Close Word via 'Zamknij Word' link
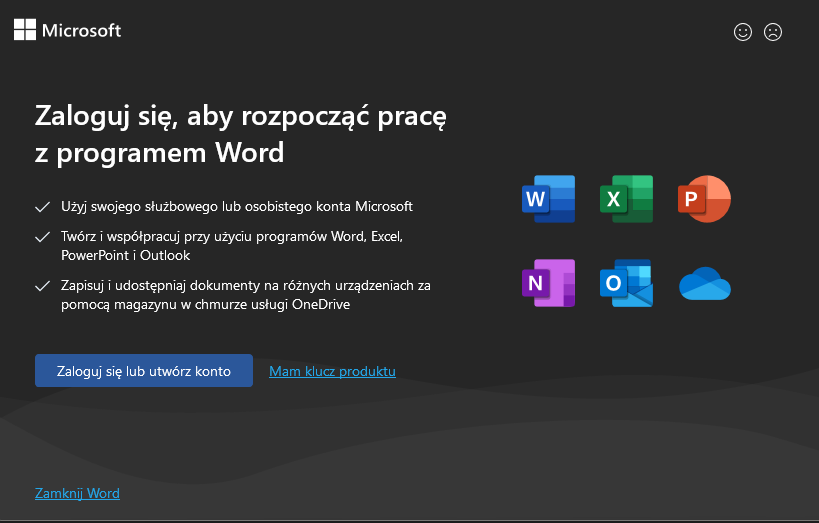This screenshot has height=523, width=819. pyautogui.click(x=77, y=493)
